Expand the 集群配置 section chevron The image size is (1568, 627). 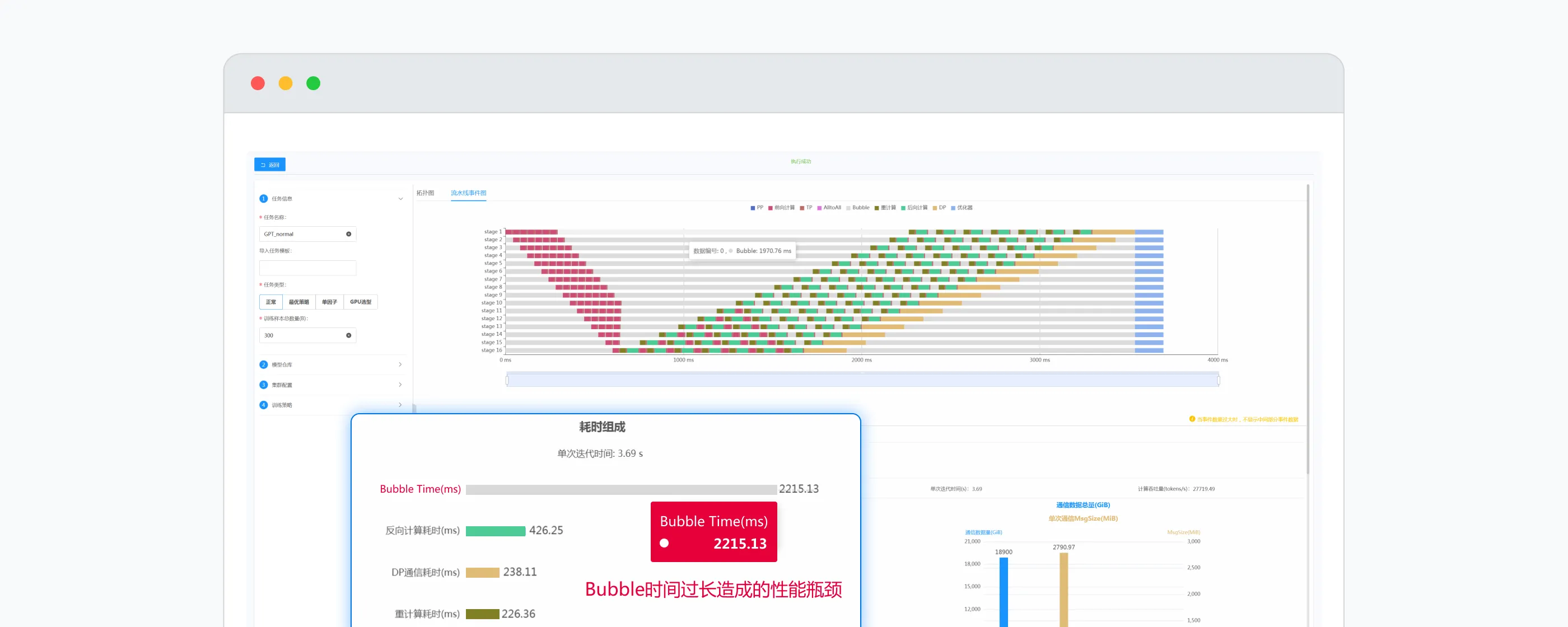point(400,385)
